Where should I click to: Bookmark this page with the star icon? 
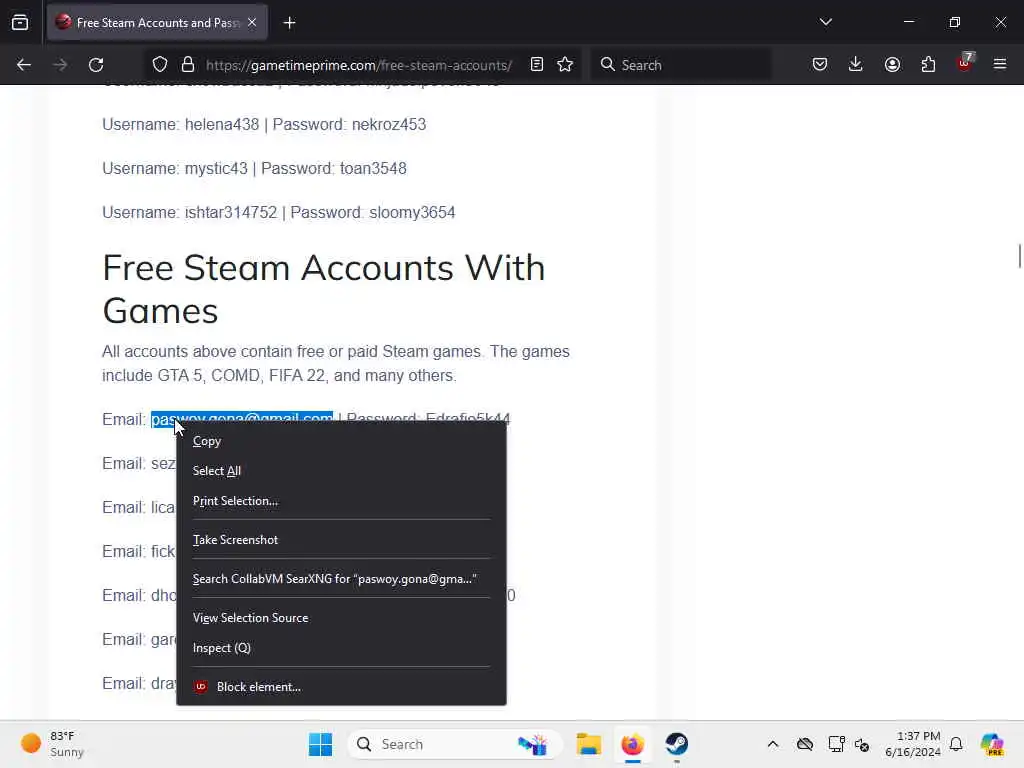pyautogui.click(x=565, y=65)
